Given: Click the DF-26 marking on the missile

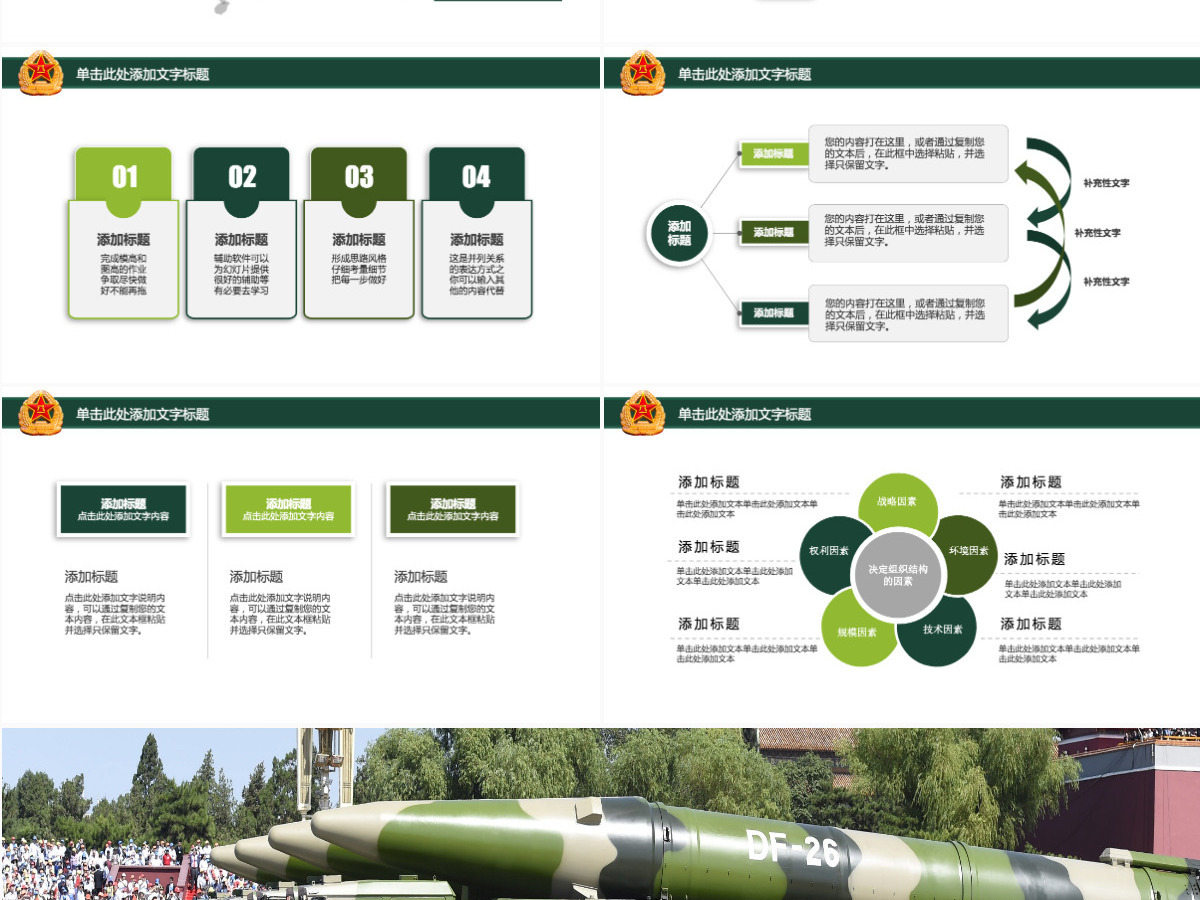Looking at the screenshot, I should [x=794, y=848].
